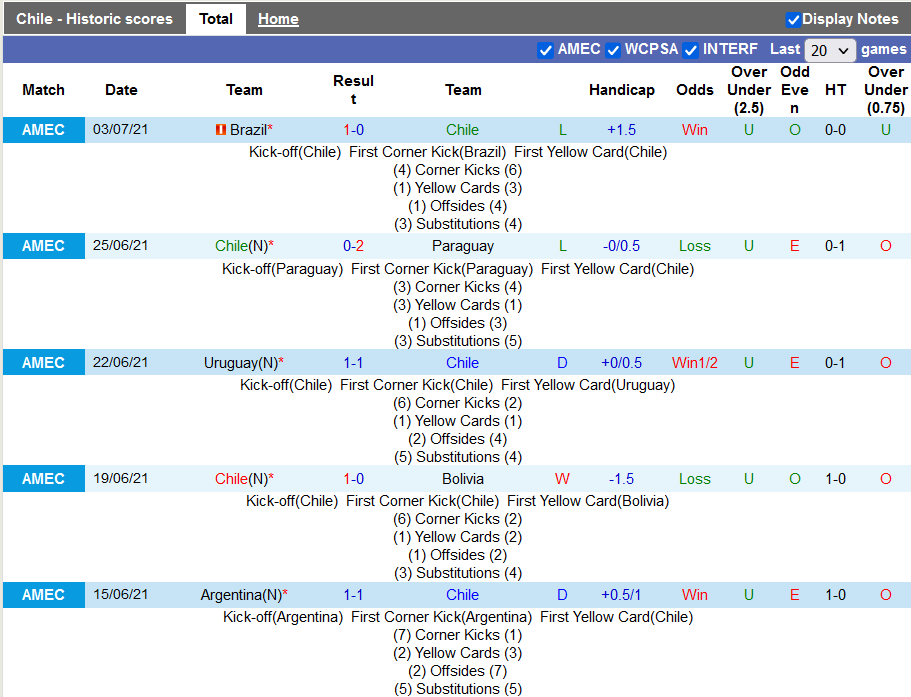Open the Bolivia team link
The width and height of the screenshot is (911, 697).
pos(462,479)
